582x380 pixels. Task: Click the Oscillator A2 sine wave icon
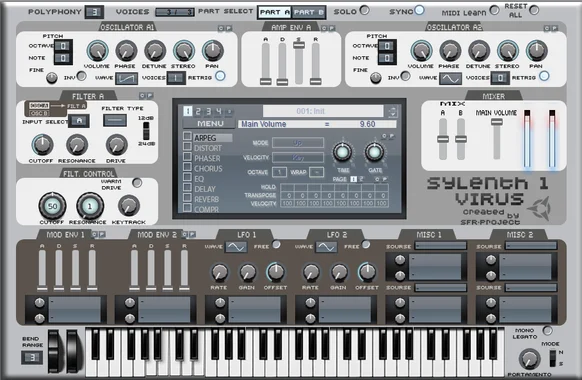(450, 78)
